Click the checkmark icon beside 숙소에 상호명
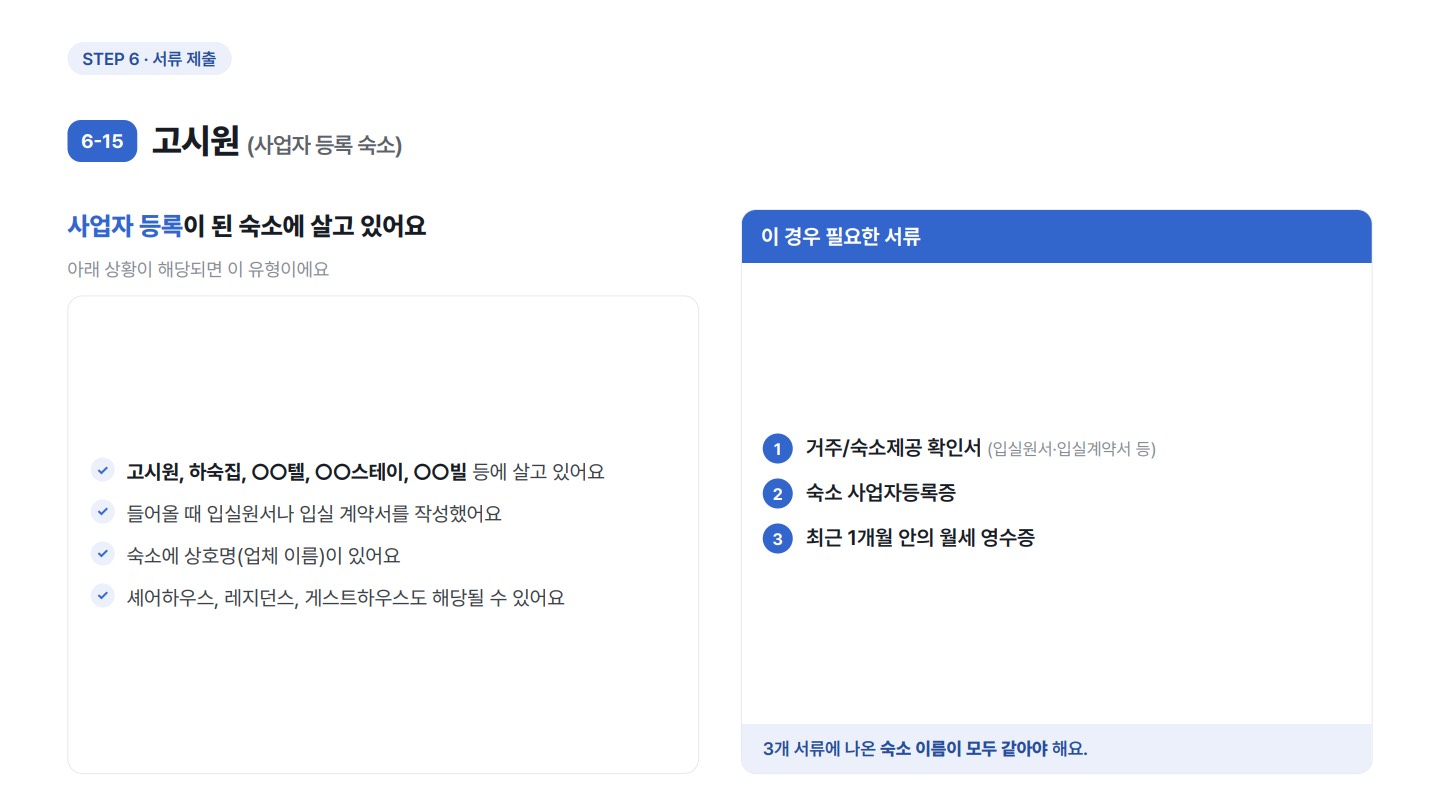Viewport: 1440px width, 810px height. [x=102, y=554]
